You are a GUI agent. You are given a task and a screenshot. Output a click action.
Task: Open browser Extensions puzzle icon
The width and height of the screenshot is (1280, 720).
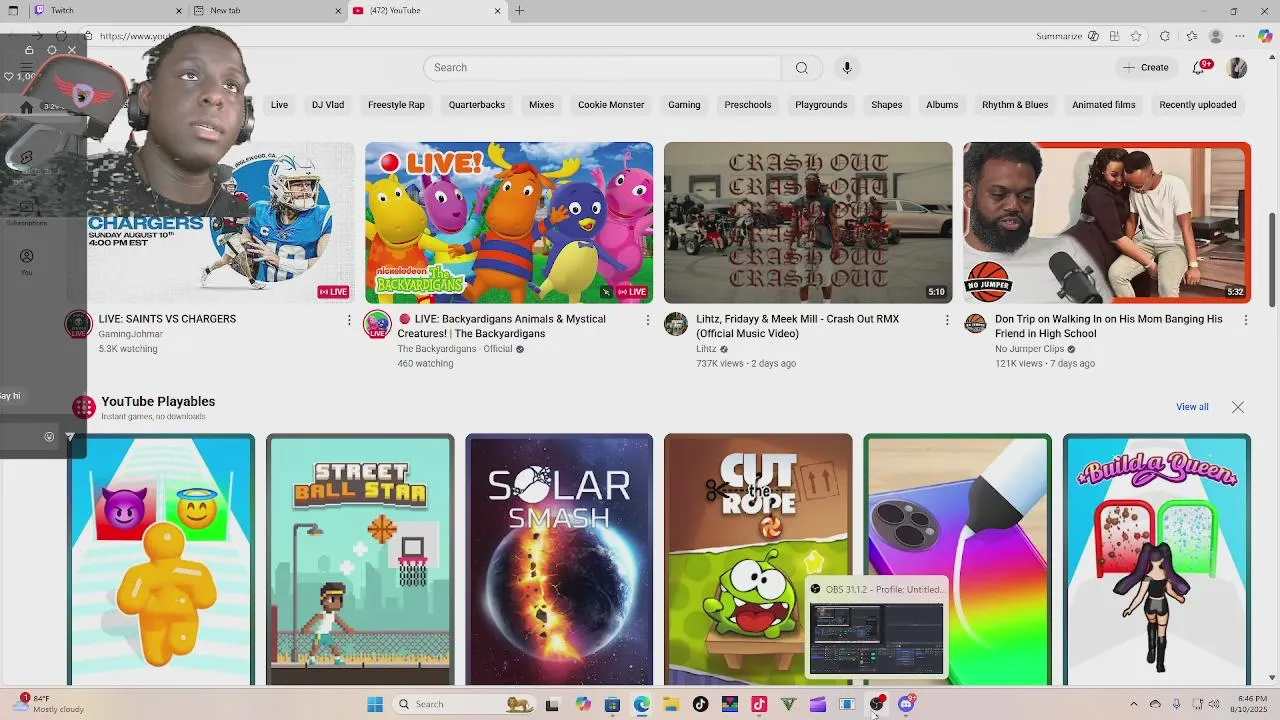pyautogui.click(x=1164, y=36)
